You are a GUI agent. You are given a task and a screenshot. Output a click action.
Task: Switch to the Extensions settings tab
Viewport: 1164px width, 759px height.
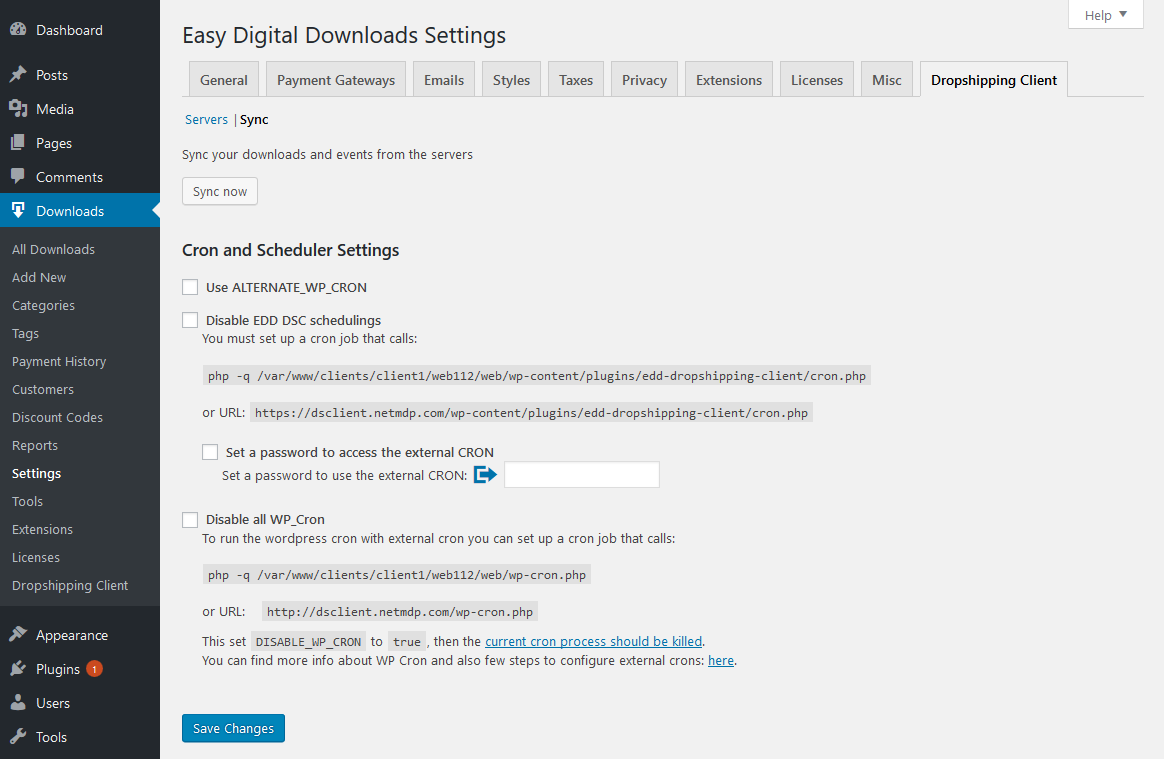pos(729,79)
